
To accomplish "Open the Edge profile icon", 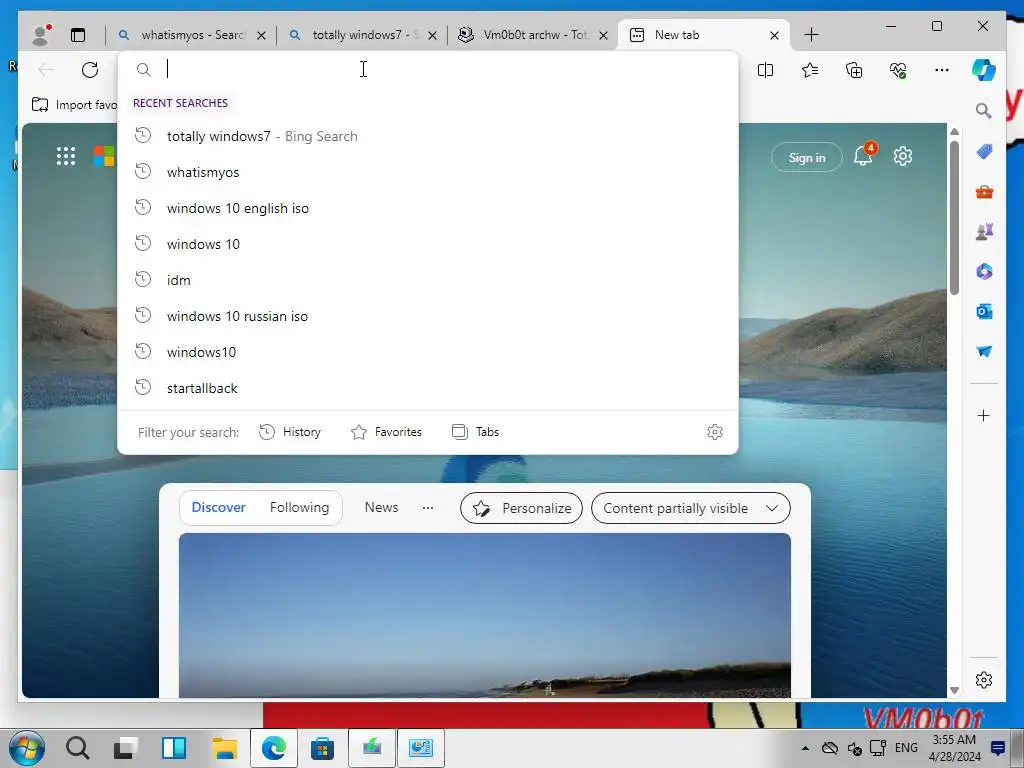I will pyautogui.click(x=41, y=35).
